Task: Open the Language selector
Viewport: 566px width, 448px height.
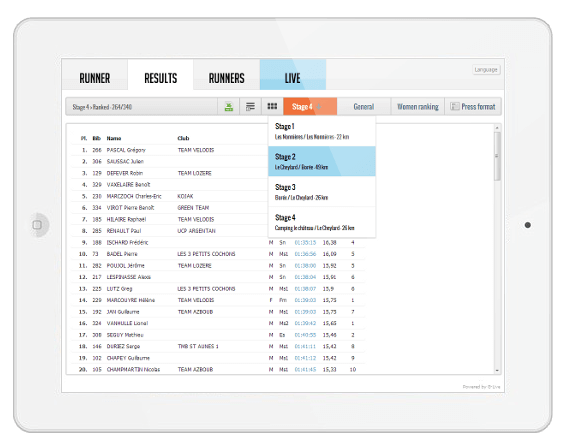Action: tap(486, 69)
